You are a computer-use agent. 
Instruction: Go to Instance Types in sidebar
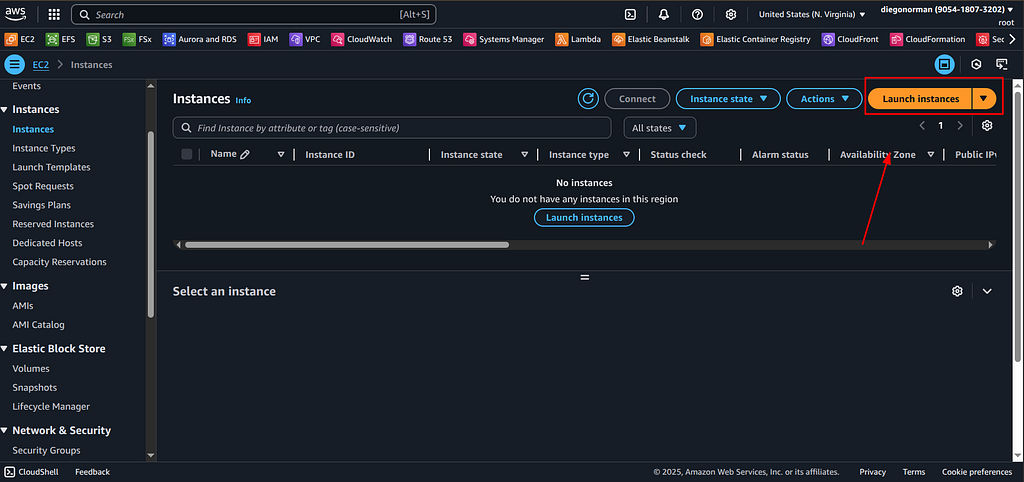[44, 148]
